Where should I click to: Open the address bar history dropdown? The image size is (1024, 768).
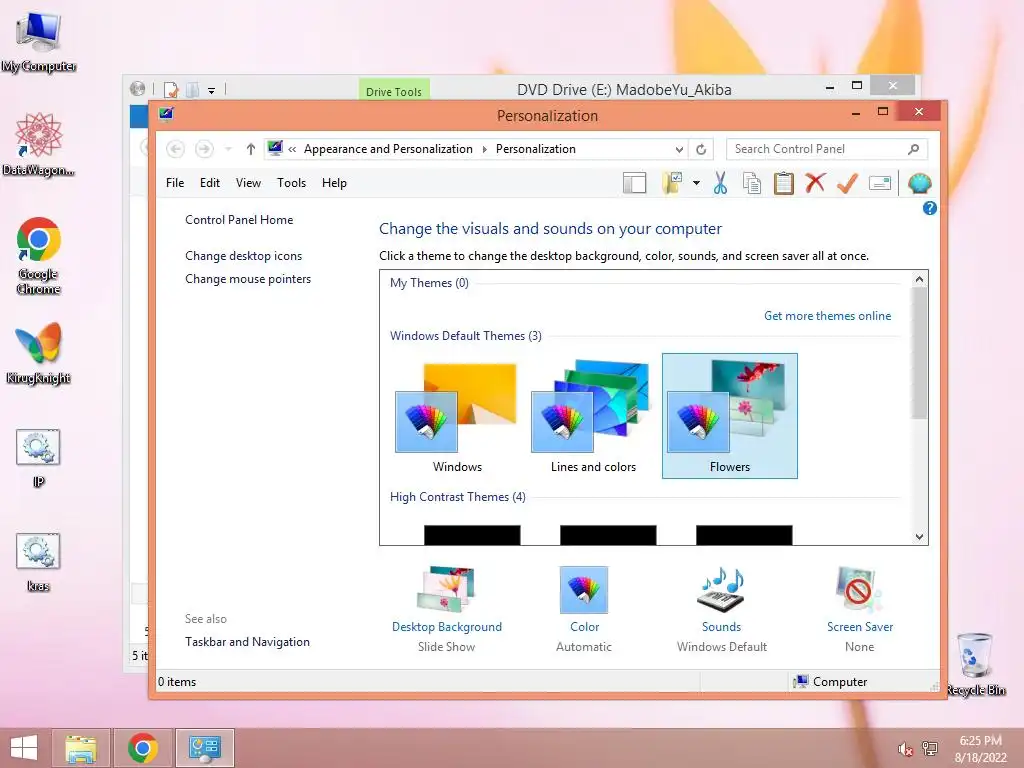point(679,150)
